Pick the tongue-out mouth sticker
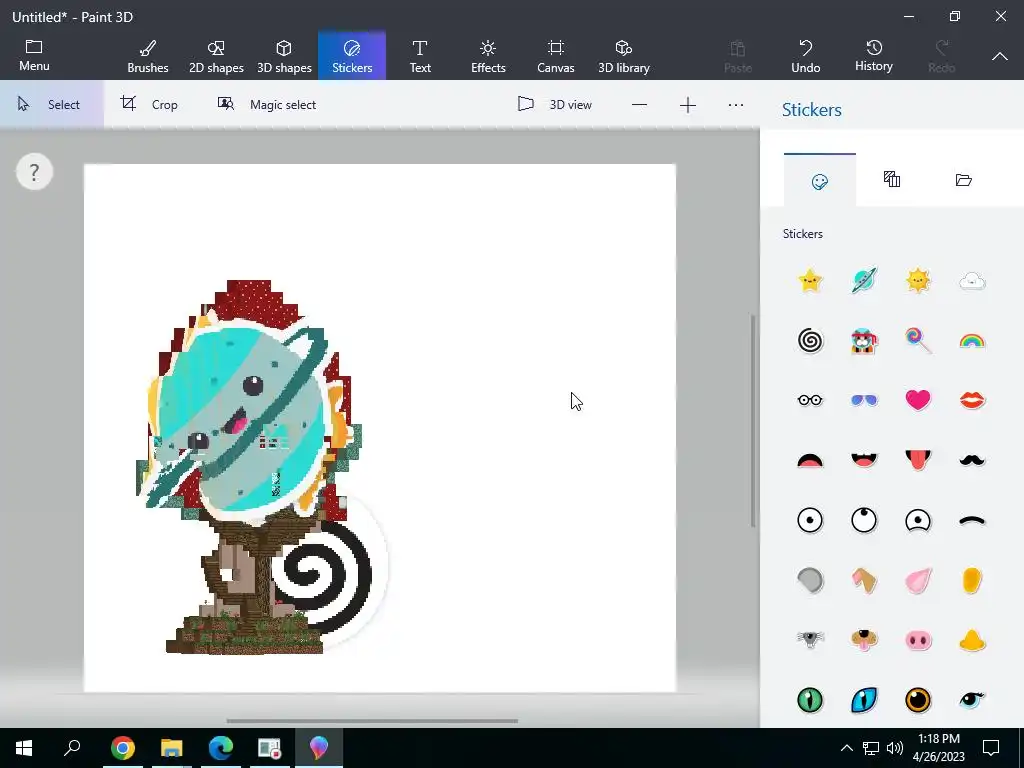Viewport: 1024px width, 768px height. pyautogui.click(x=918, y=460)
